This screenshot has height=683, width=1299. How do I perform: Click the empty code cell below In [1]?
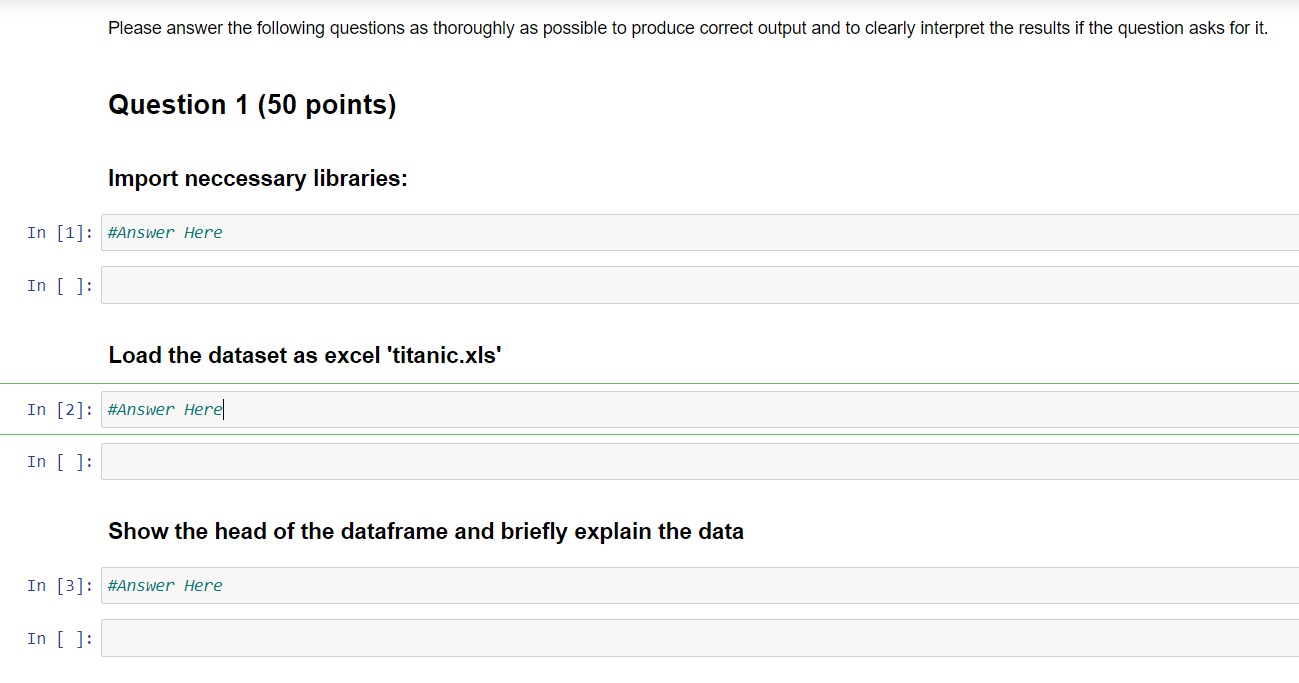(700, 285)
